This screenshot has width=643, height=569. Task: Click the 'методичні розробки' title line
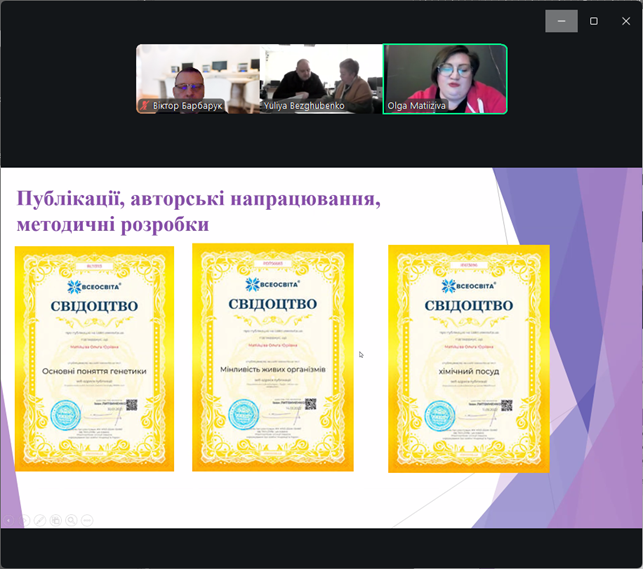[113, 224]
